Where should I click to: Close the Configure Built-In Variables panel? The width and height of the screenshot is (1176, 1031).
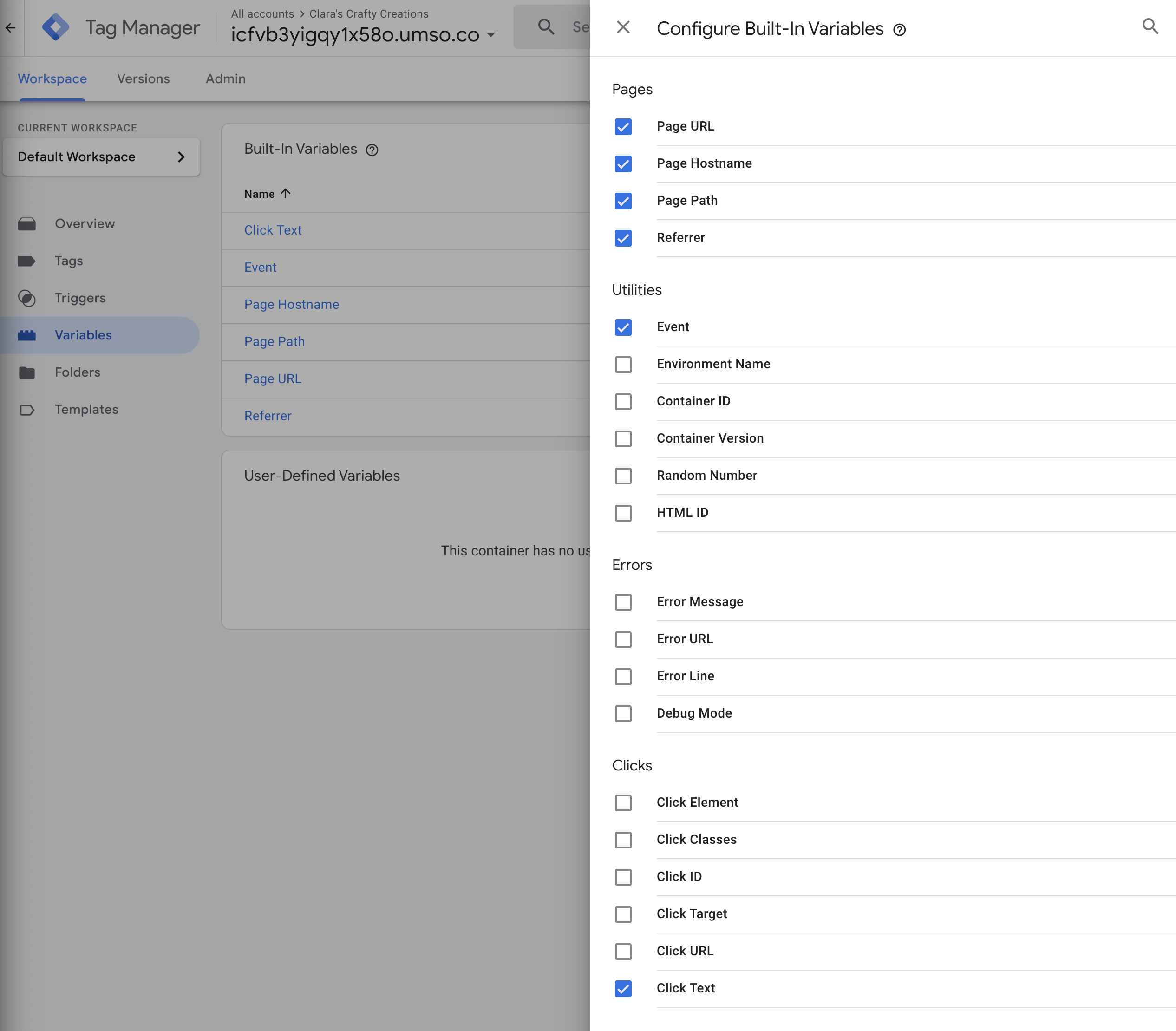tap(623, 27)
